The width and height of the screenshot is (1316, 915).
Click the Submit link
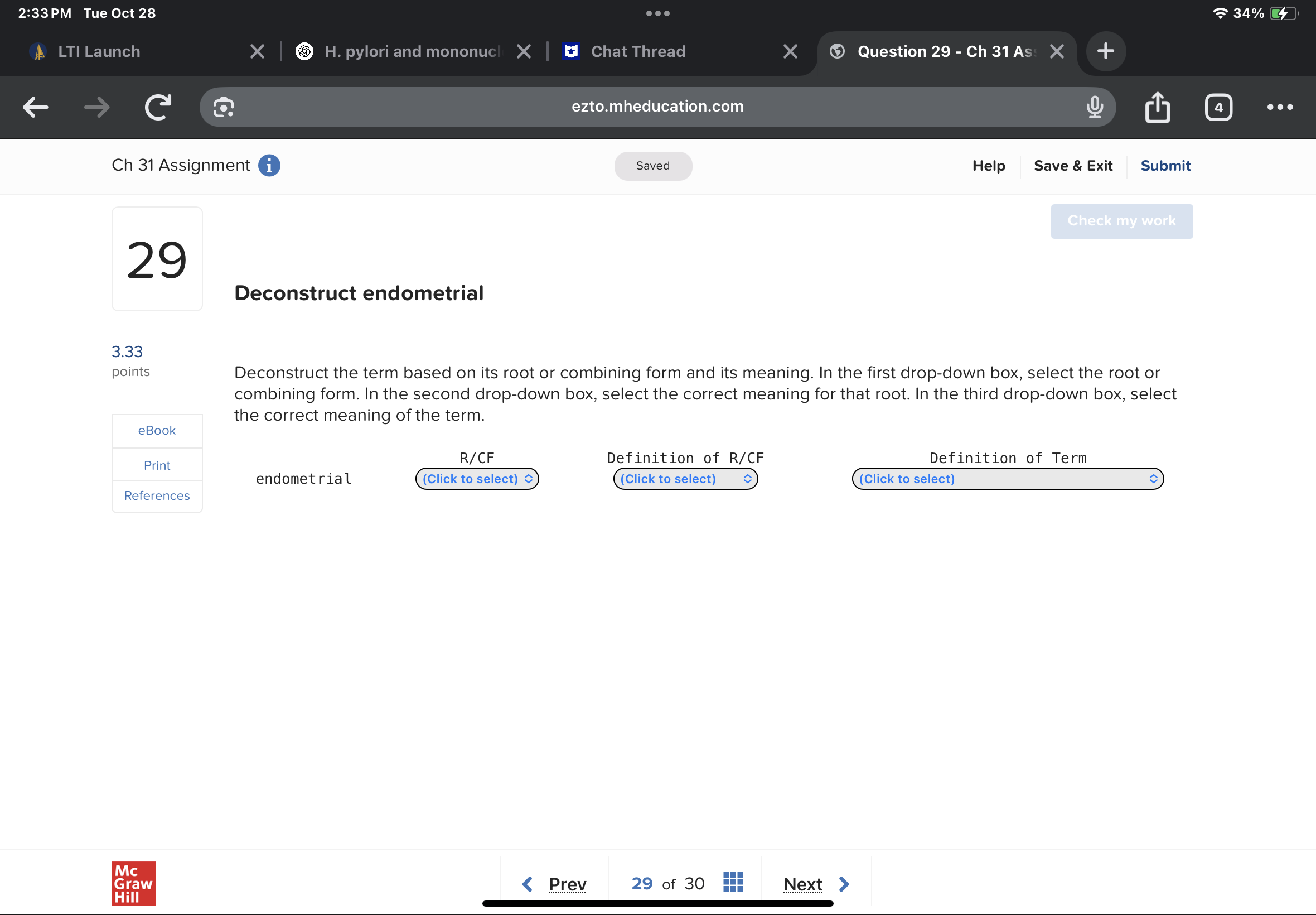point(1165,166)
